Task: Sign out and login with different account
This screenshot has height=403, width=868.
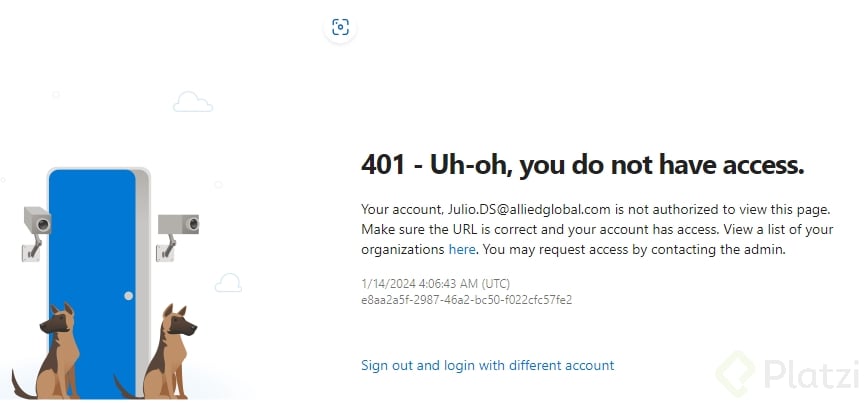Action: [x=487, y=365]
